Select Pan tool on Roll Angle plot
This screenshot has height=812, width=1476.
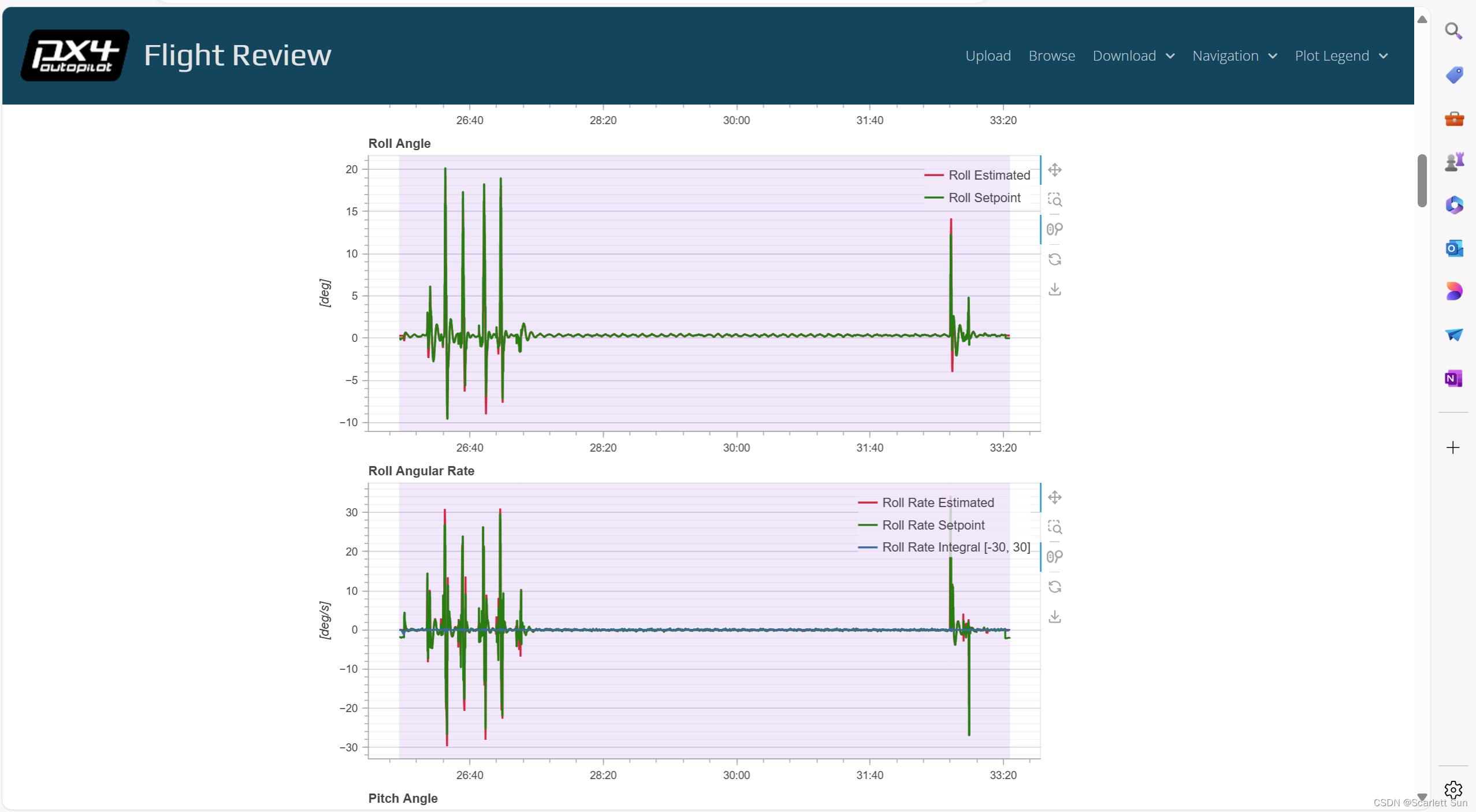click(x=1054, y=170)
